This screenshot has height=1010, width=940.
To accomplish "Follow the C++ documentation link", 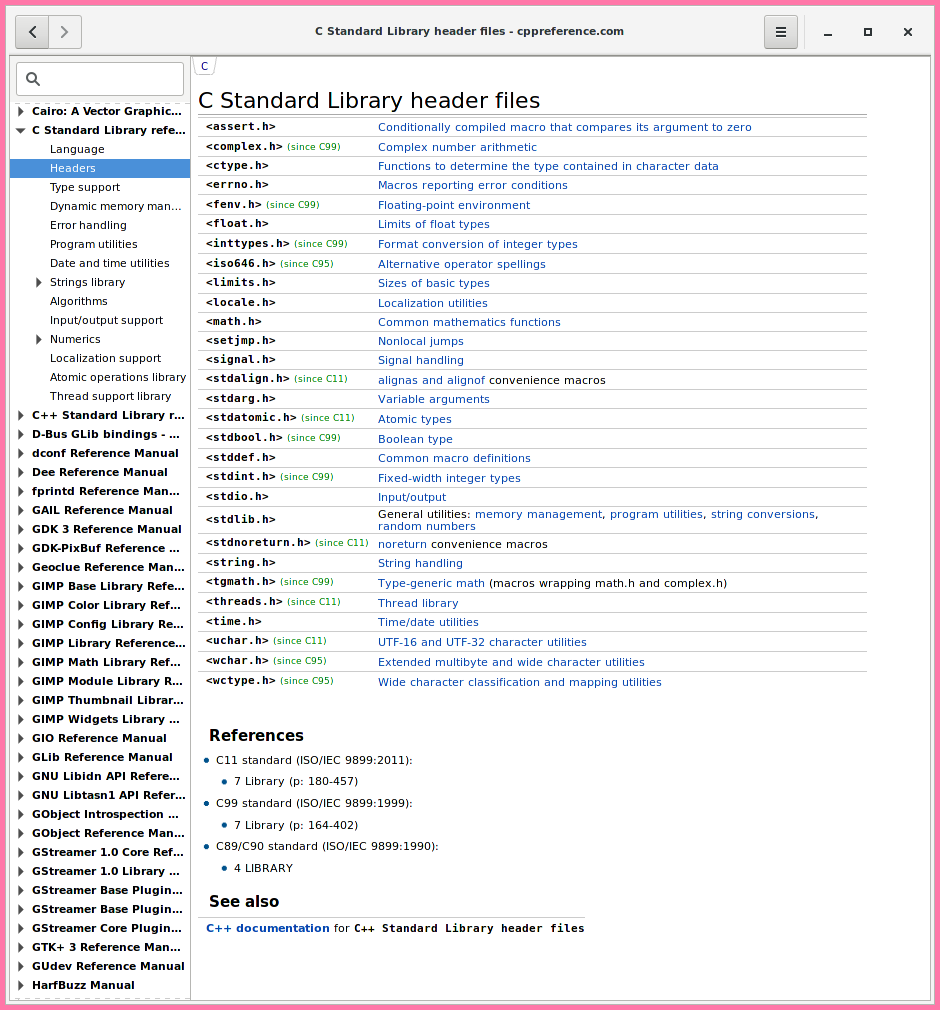I will pos(267,928).
